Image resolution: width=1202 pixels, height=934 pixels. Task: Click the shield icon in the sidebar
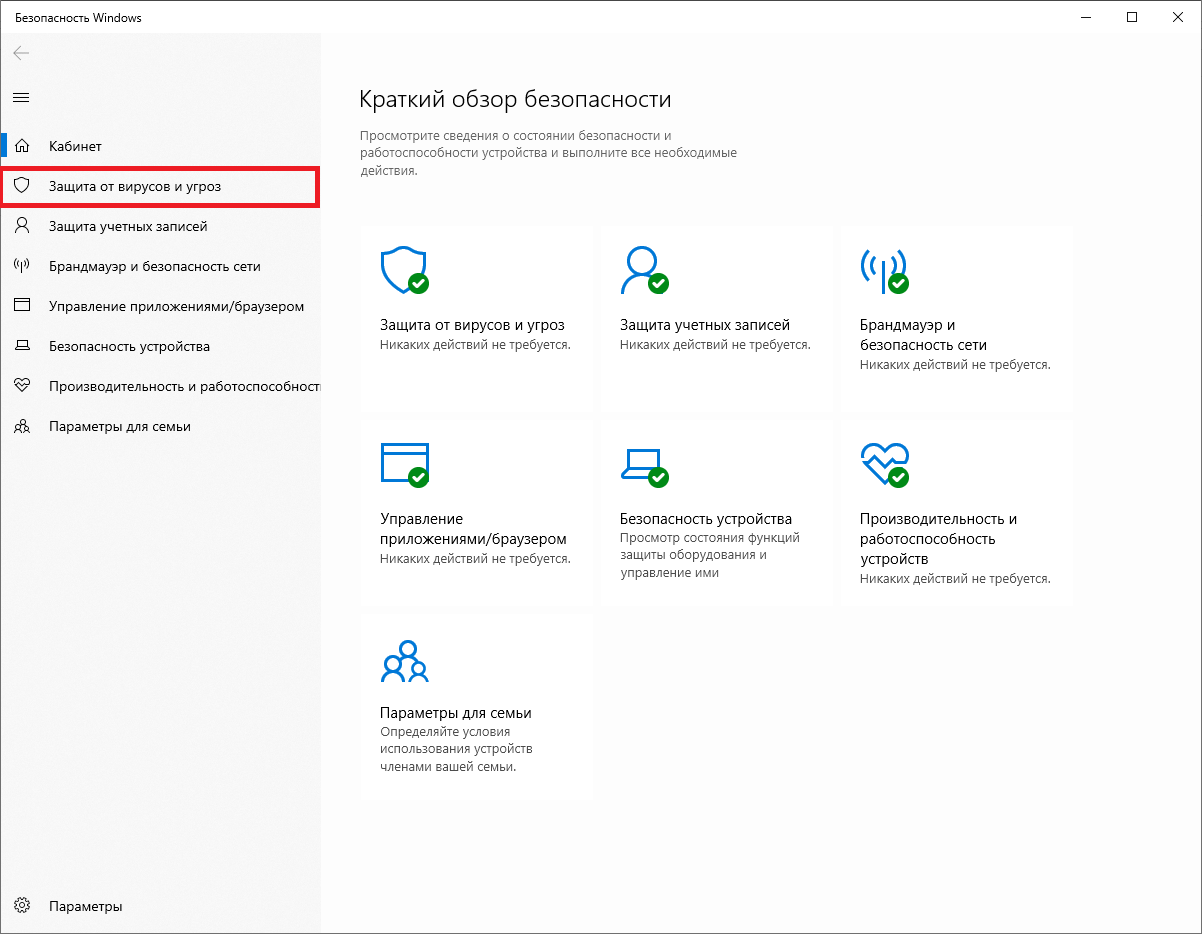22,186
